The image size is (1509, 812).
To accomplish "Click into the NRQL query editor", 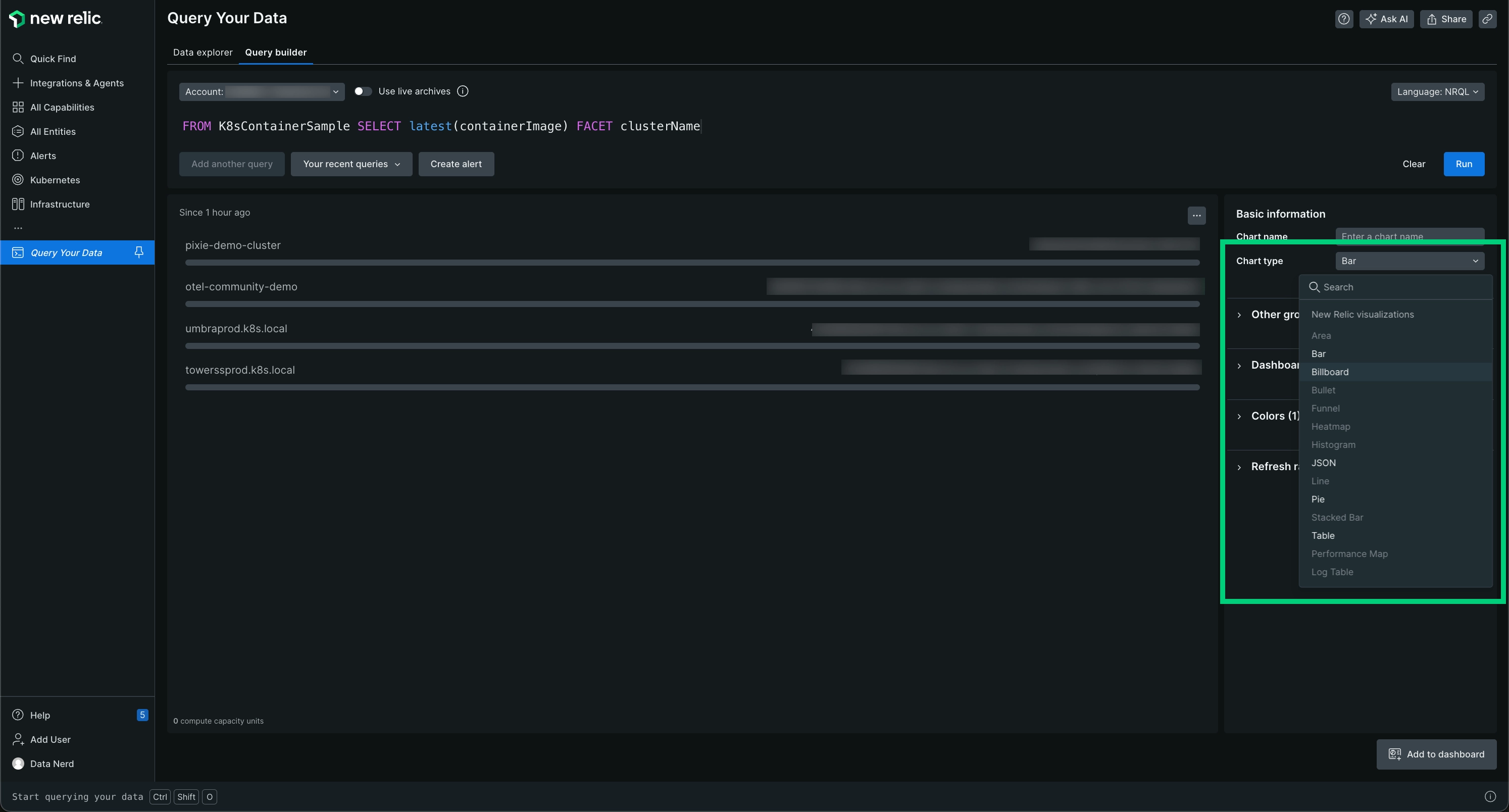I will (832, 126).
